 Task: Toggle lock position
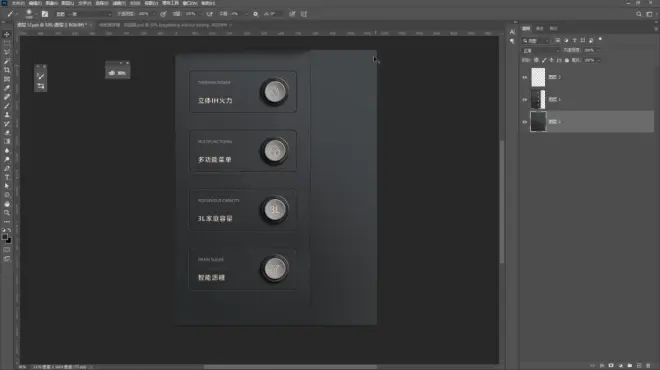click(551, 60)
